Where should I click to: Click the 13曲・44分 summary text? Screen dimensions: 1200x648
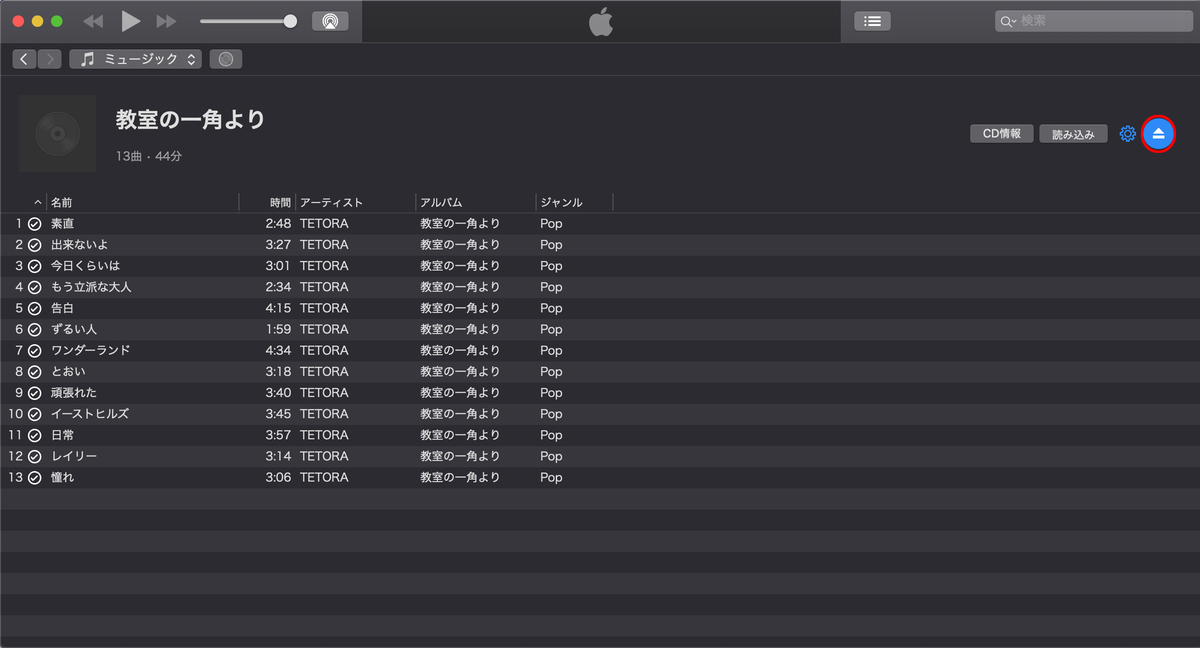(x=149, y=157)
